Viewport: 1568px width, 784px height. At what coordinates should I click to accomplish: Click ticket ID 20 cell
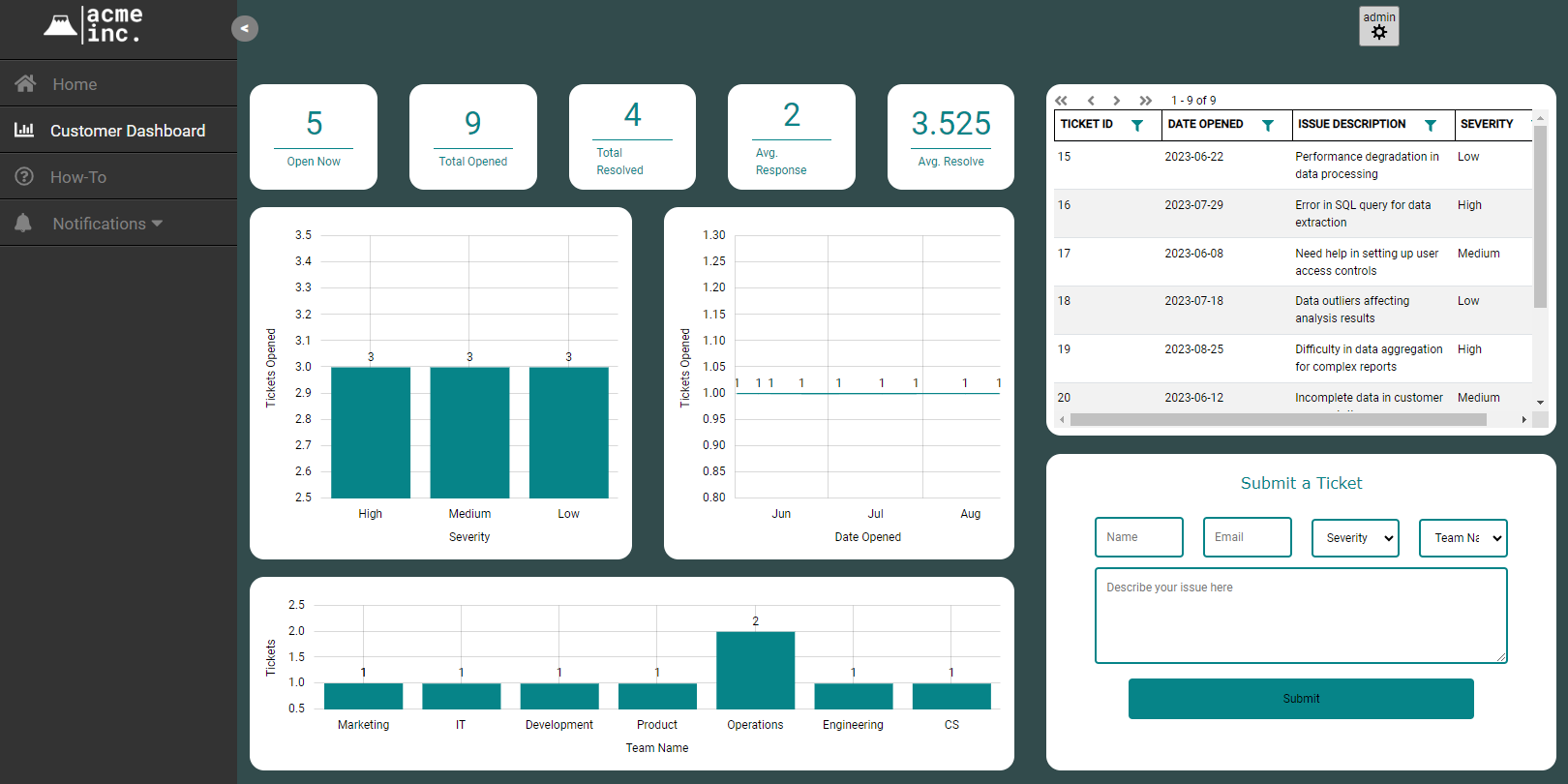coord(1064,398)
